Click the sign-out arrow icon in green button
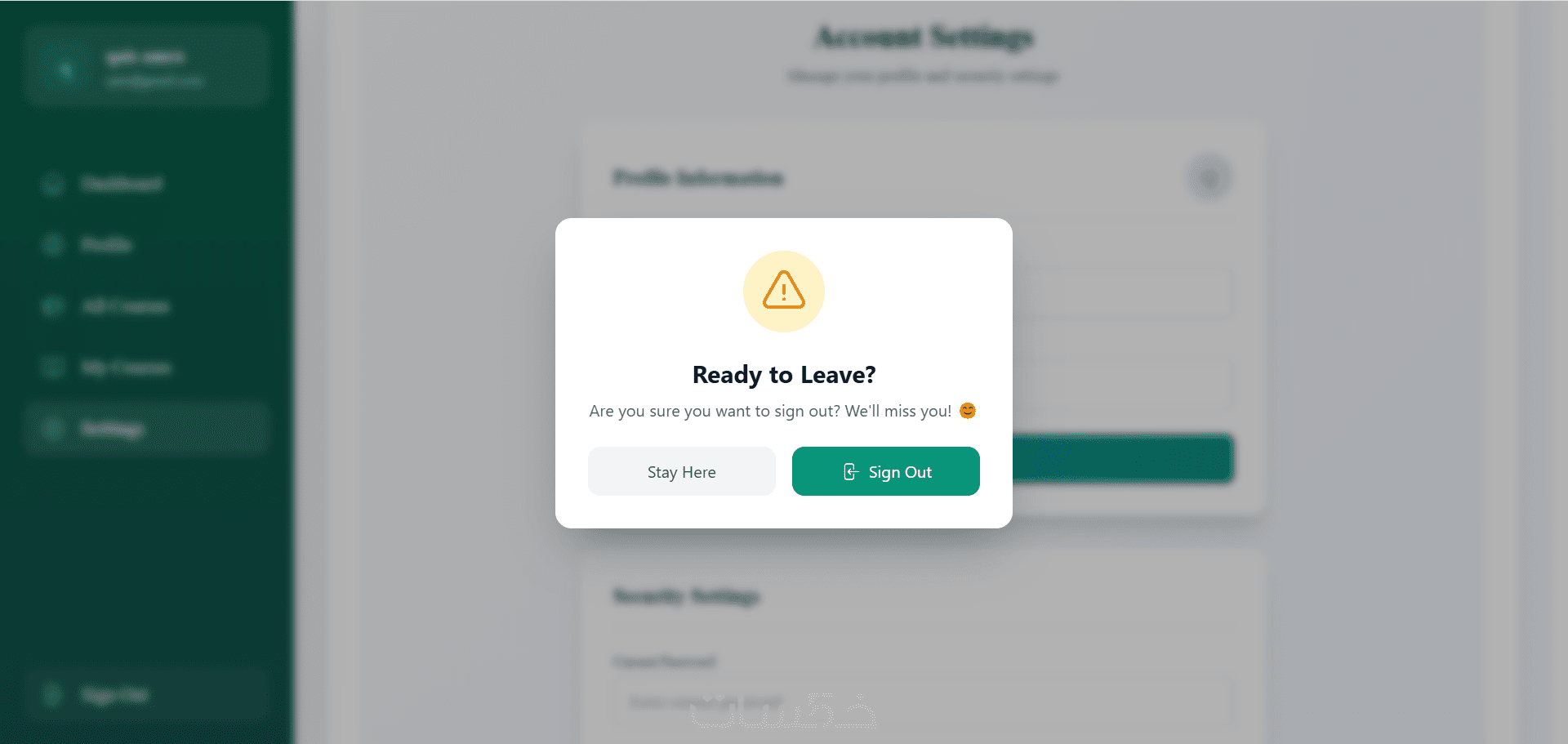The width and height of the screenshot is (1568, 744). tap(850, 472)
